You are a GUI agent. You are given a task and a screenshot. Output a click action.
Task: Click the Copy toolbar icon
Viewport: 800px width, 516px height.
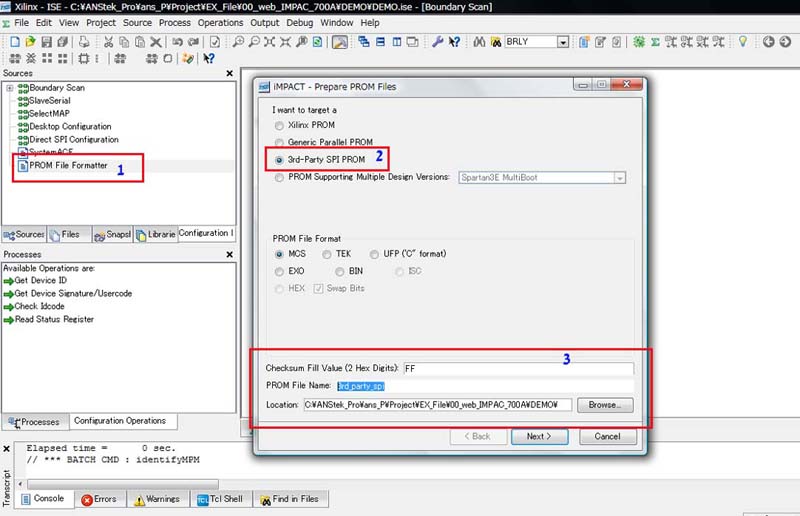click(x=124, y=42)
